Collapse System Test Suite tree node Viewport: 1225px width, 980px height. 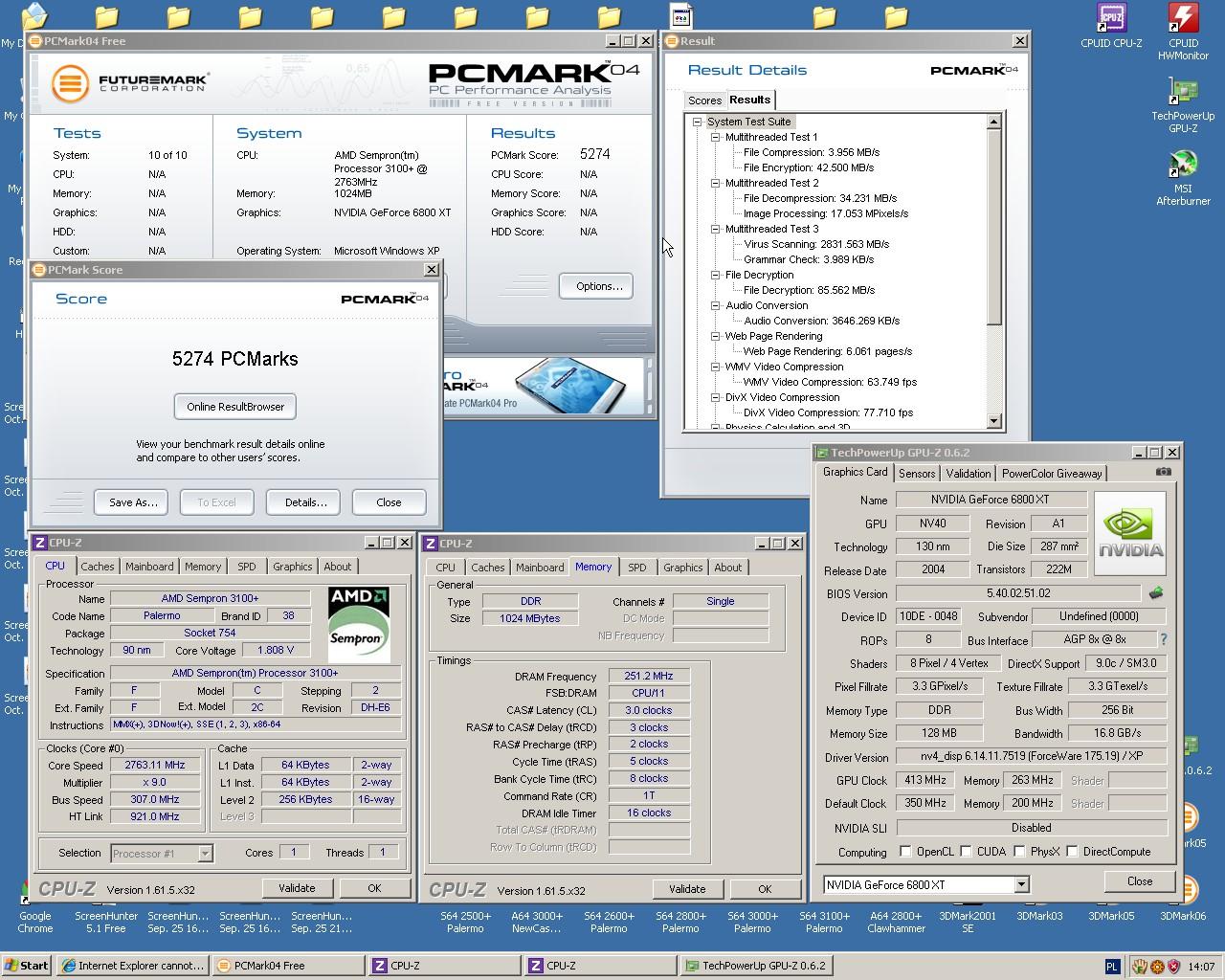point(697,122)
